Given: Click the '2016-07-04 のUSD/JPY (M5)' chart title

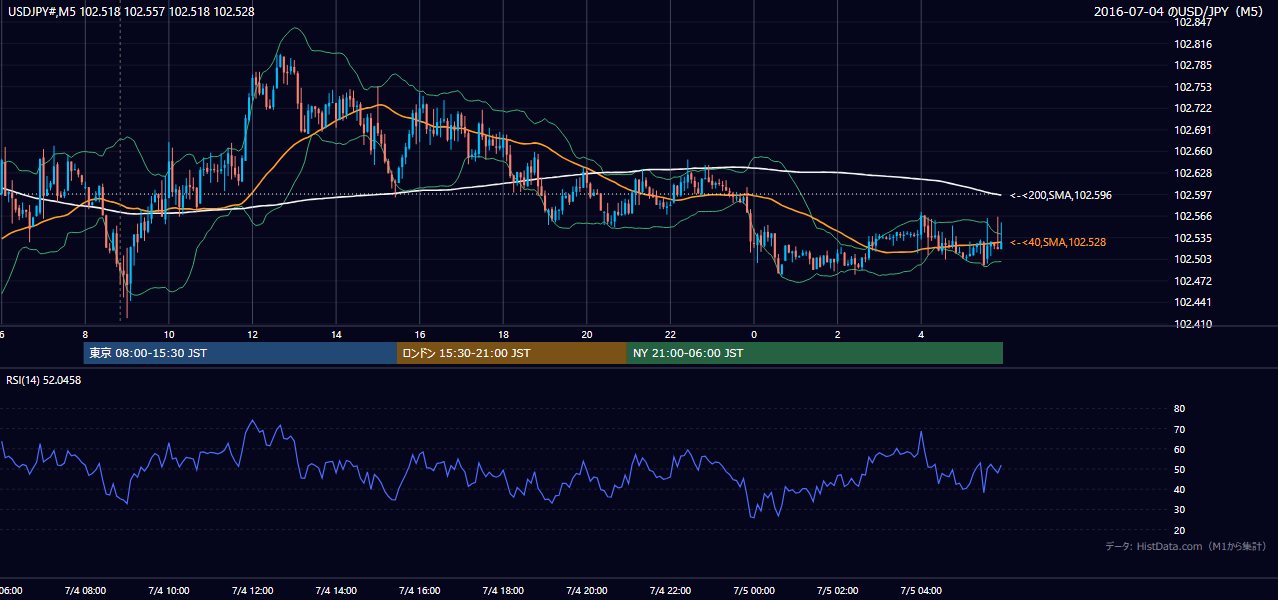Looking at the screenshot, I should [x=1181, y=12].
